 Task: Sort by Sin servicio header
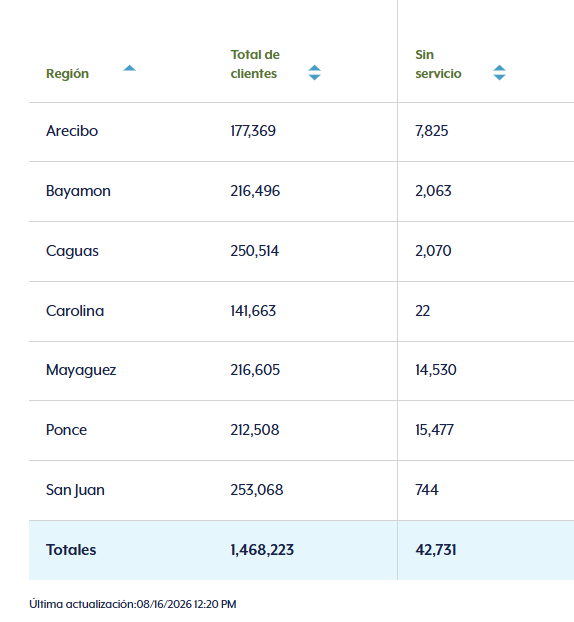coord(438,64)
